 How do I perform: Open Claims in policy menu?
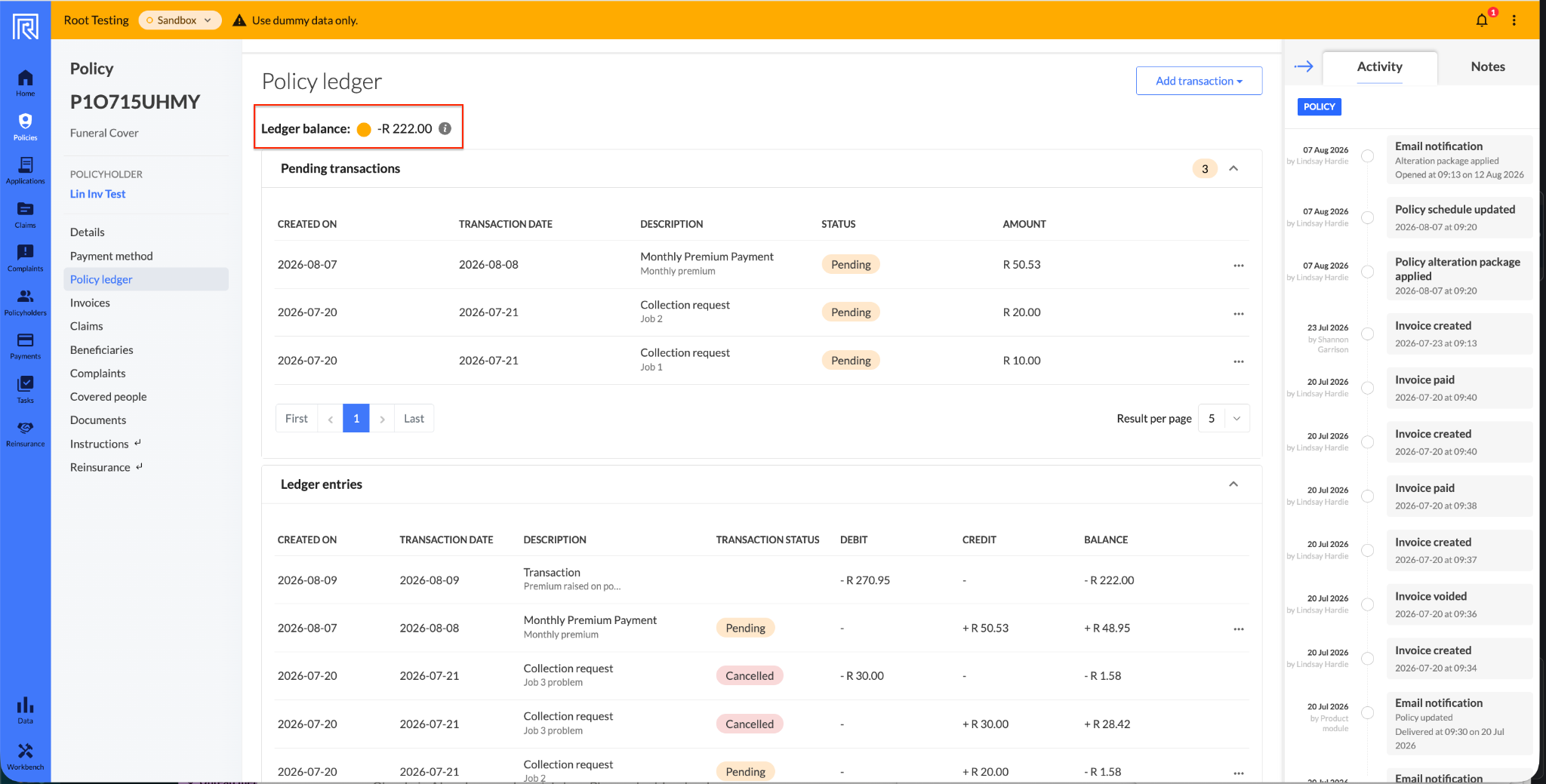87,326
